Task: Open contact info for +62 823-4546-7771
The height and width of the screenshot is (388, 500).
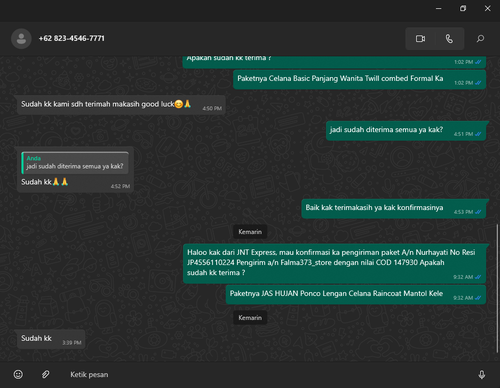Action: pos(71,38)
